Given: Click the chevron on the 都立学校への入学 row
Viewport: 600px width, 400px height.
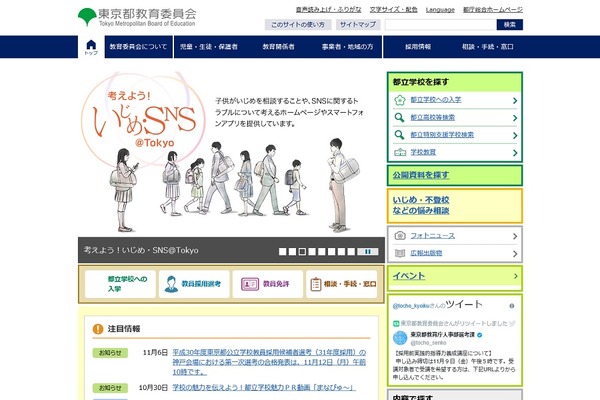Looking at the screenshot, I should click(x=515, y=101).
